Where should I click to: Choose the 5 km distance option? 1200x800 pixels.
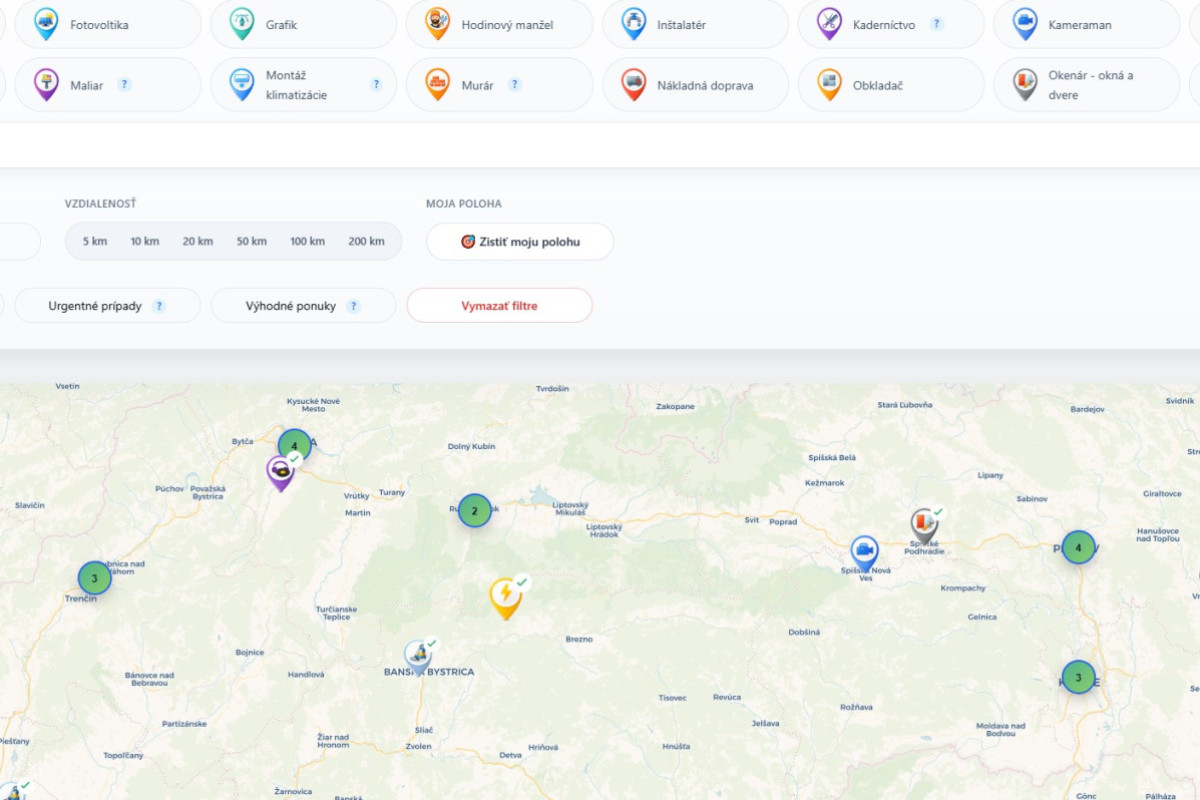[95, 241]
